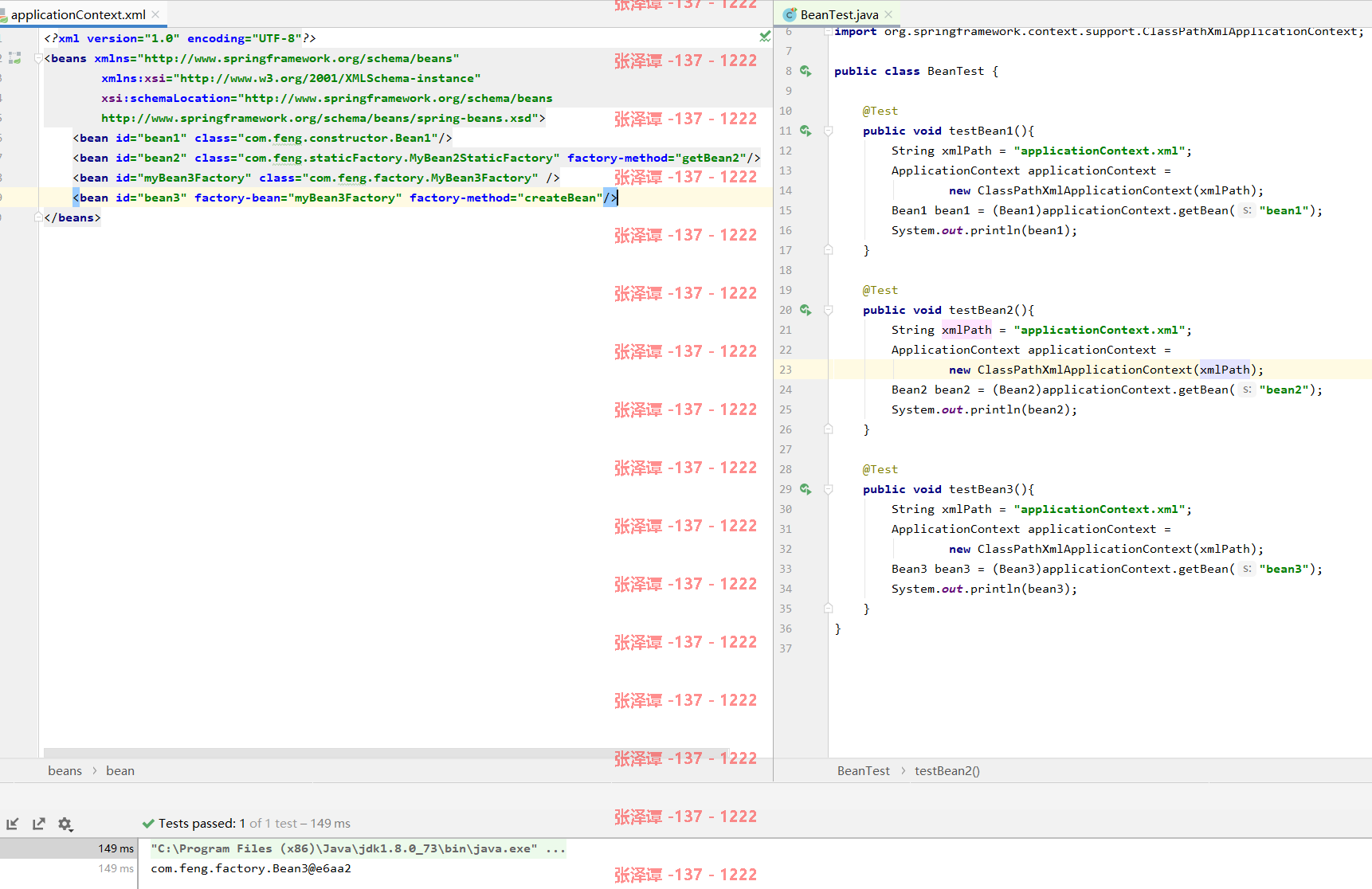Select the second 149 ms test result row

point(69,868)
